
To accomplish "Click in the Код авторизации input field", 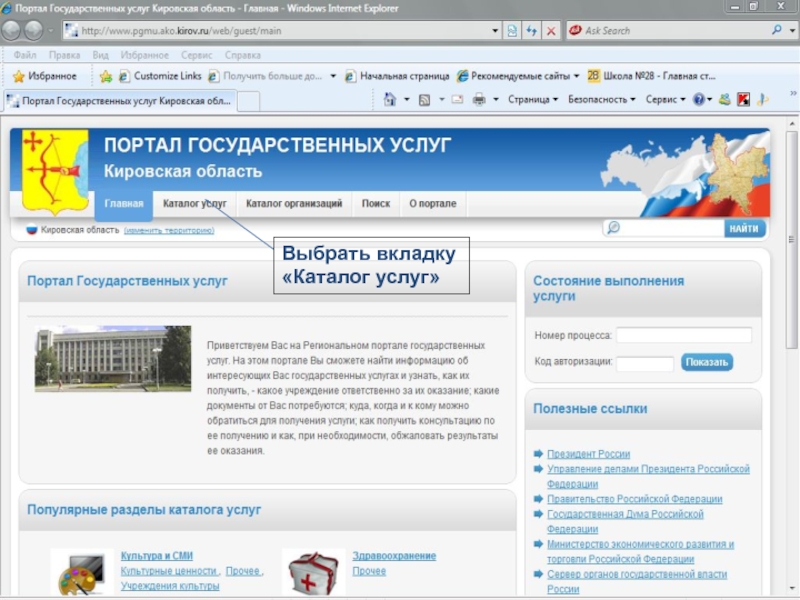I will tap(645, 363).
